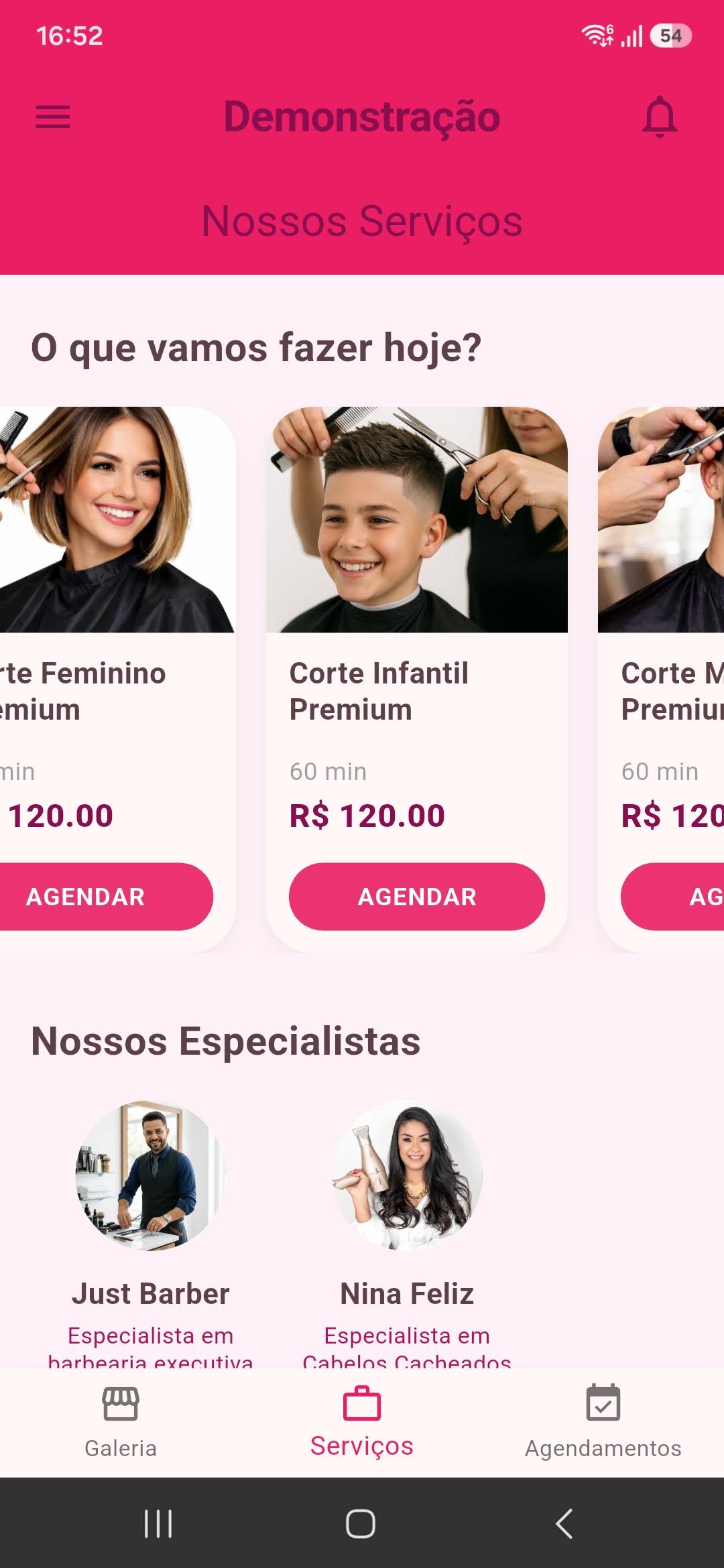Select the Just Barber profile picture
The height and width of the screenshot is (1568, 724).
point(151,1175)
